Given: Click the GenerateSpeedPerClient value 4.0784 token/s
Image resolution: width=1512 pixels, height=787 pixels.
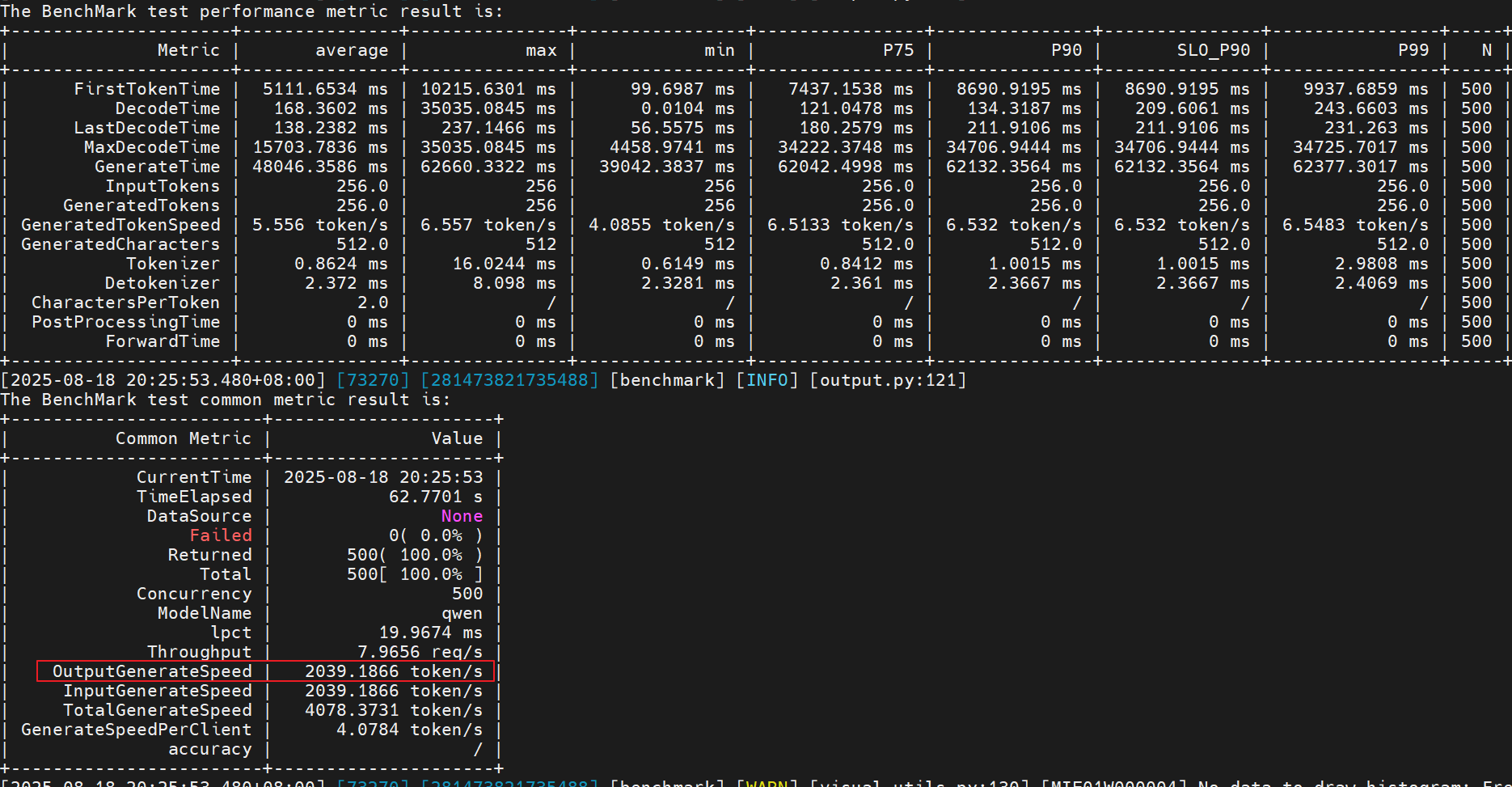Looking at the screenshot, I should tap(410, 730).
